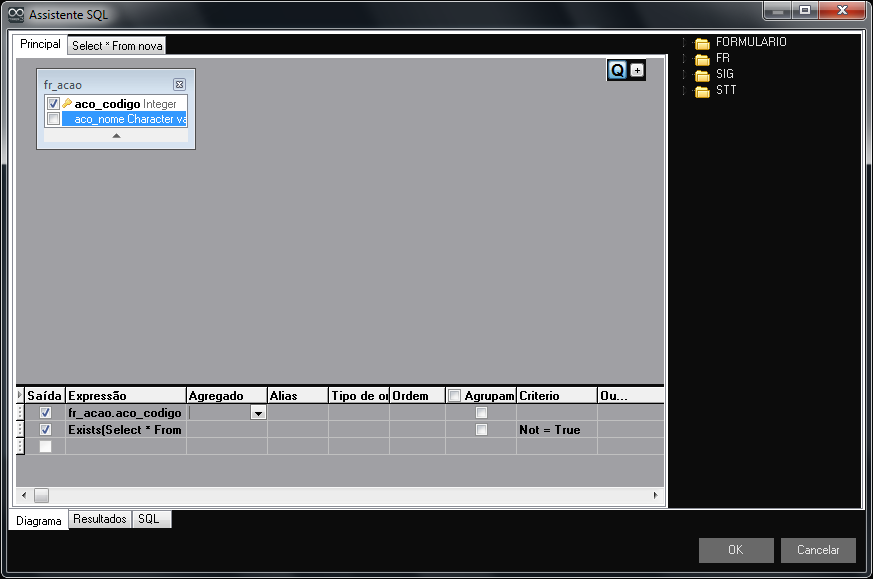Open the 'Select * From nova' tab
Screen dimensions: 873x579
(117, 46)
